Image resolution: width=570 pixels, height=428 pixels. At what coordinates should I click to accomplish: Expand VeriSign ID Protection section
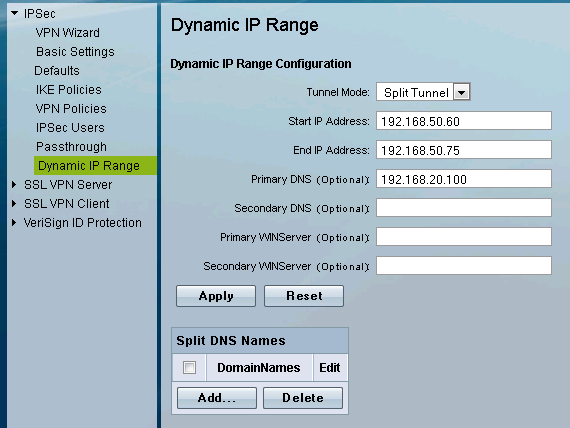click(x=14, y=223)
